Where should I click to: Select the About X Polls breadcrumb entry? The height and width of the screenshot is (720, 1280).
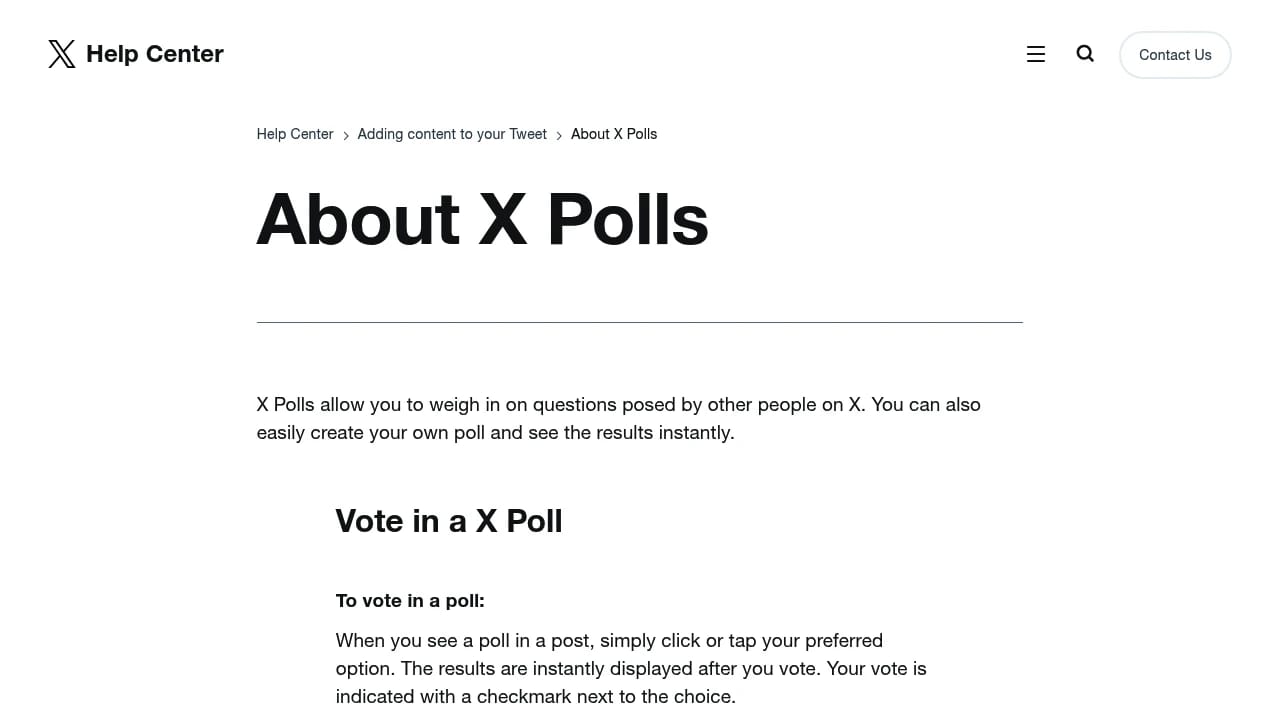click(613, 134)
